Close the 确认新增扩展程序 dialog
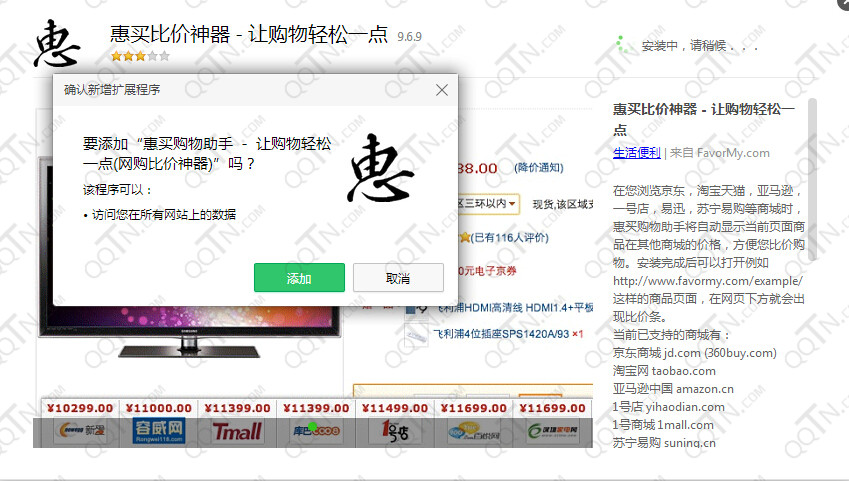Viewport: 849px width, 481px height. [442, 90]
